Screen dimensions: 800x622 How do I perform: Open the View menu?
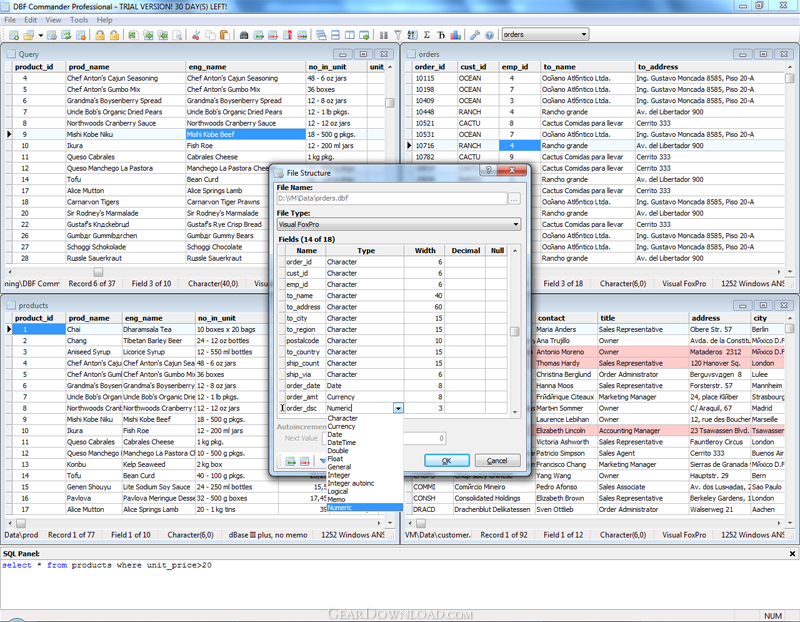(53, 20)
